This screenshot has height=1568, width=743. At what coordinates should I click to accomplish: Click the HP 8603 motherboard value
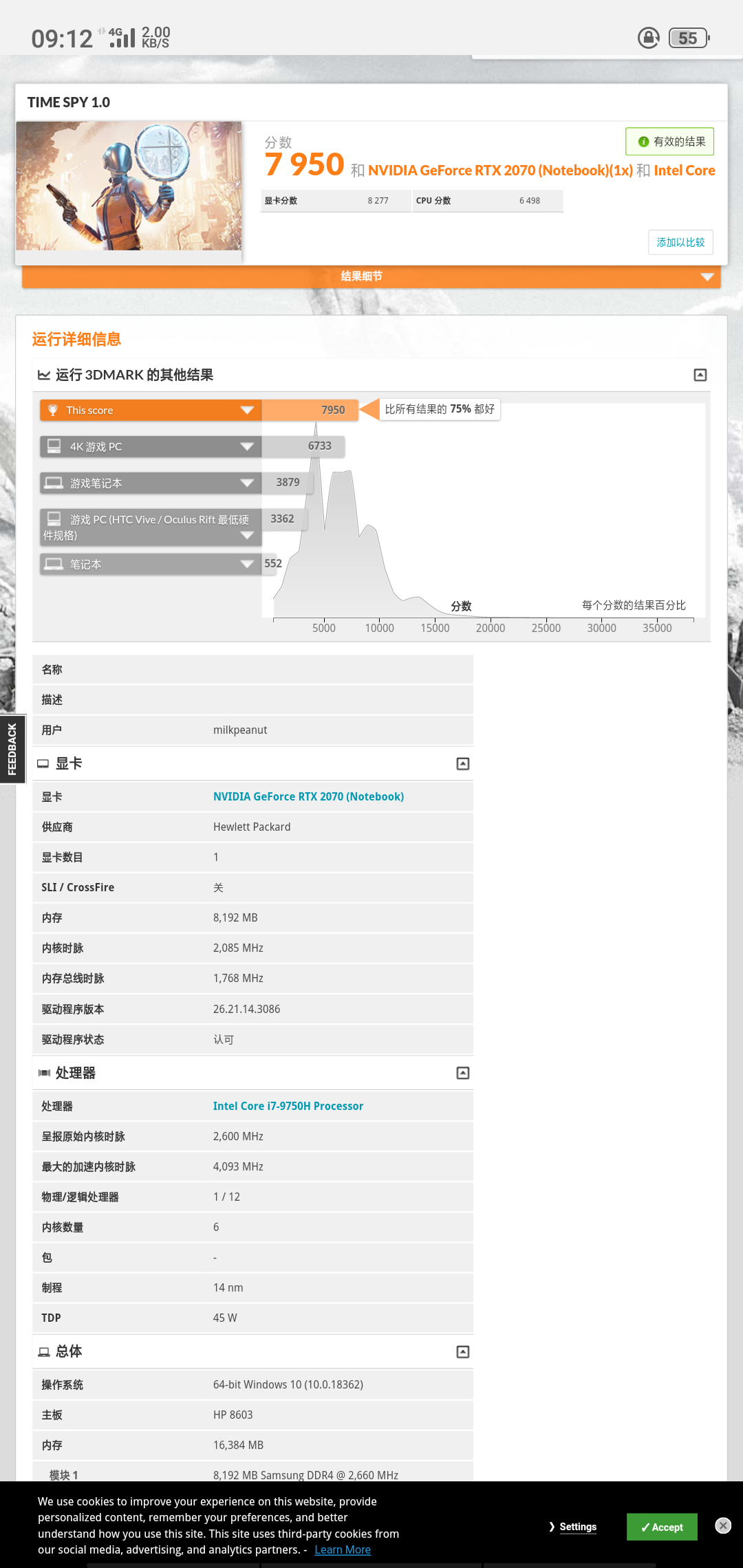[233, 1415]
